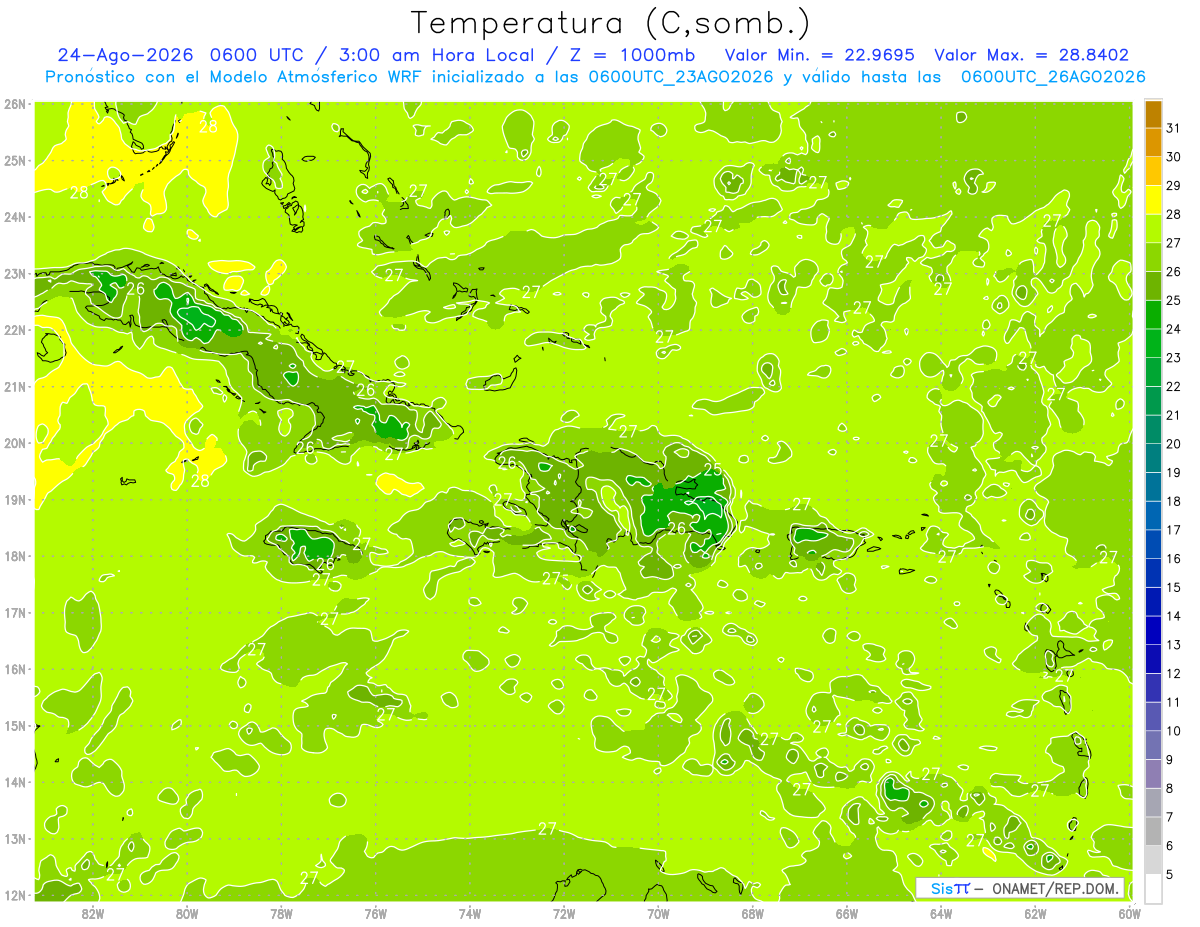Click the '23N' latitude axis label

(14, 273)
